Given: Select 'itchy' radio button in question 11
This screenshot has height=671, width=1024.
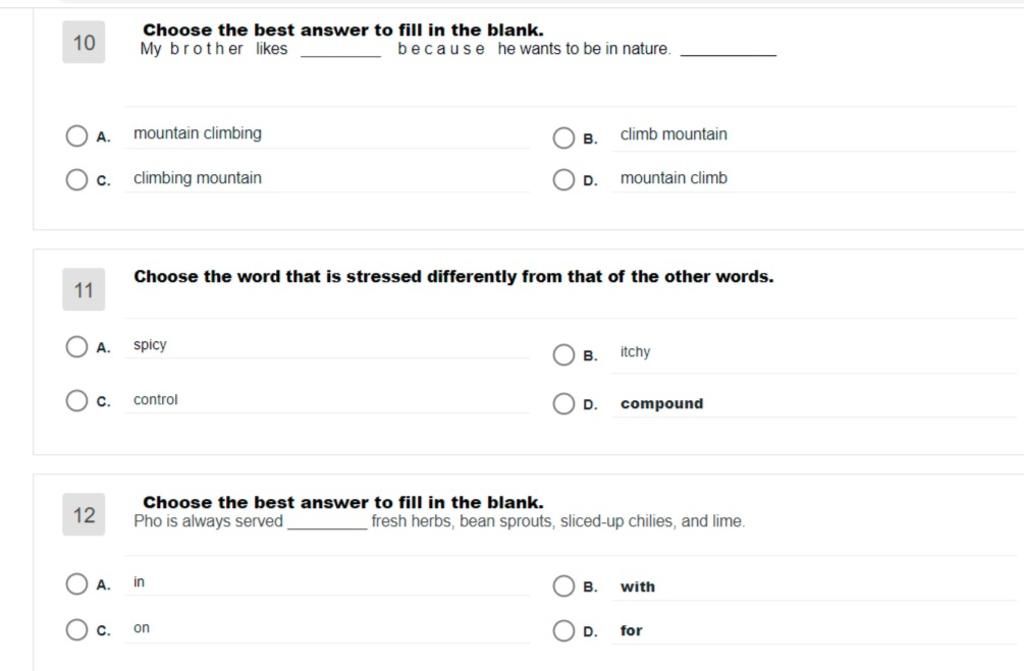Looking at the screenshot, I should 563,355.
